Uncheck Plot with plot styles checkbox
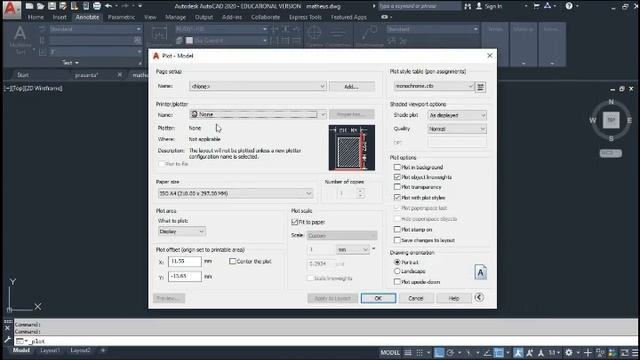This screenshot has width=640, height=360. [397, 197]
